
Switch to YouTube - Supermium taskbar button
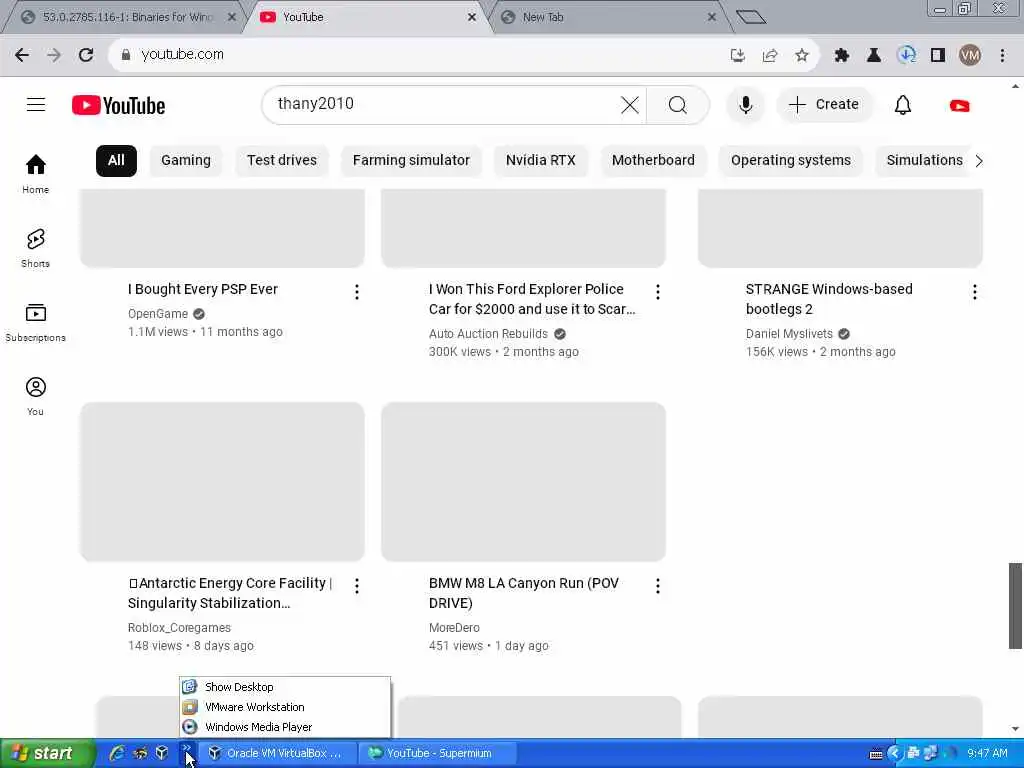coord(439,753)
